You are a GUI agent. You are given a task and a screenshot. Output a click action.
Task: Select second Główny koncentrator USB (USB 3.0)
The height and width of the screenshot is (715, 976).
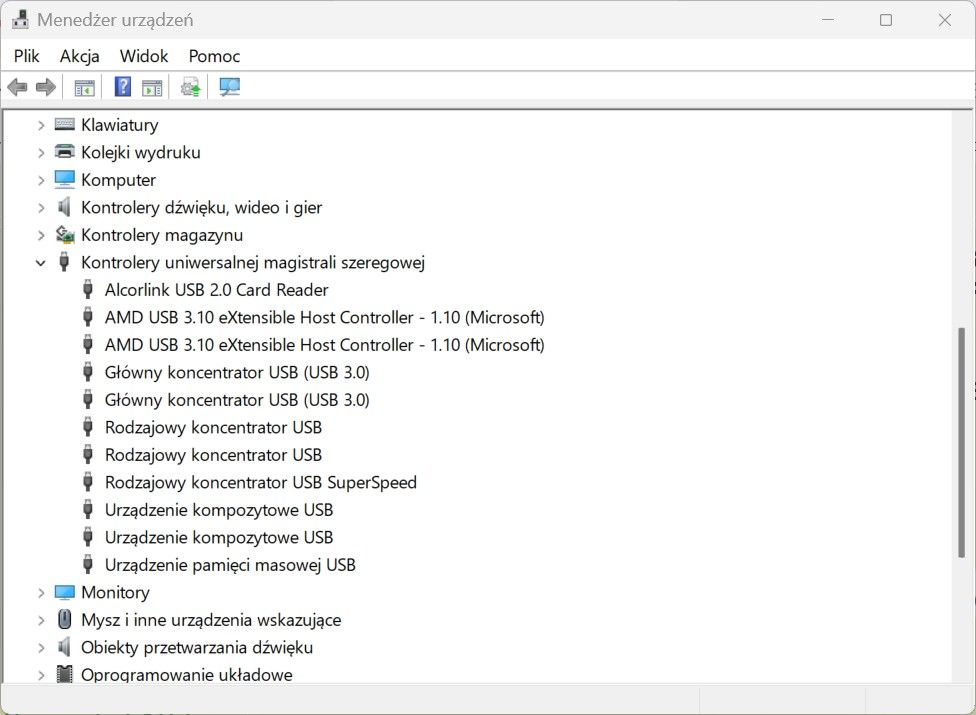[237, 400]
